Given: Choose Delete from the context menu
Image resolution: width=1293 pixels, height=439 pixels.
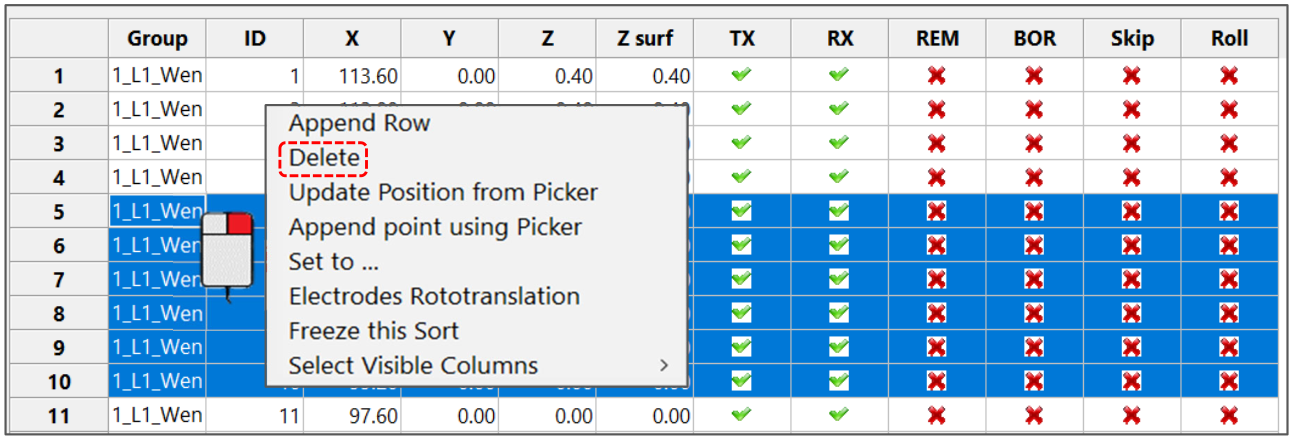Looking at the screenshot, I should point(324,158).
